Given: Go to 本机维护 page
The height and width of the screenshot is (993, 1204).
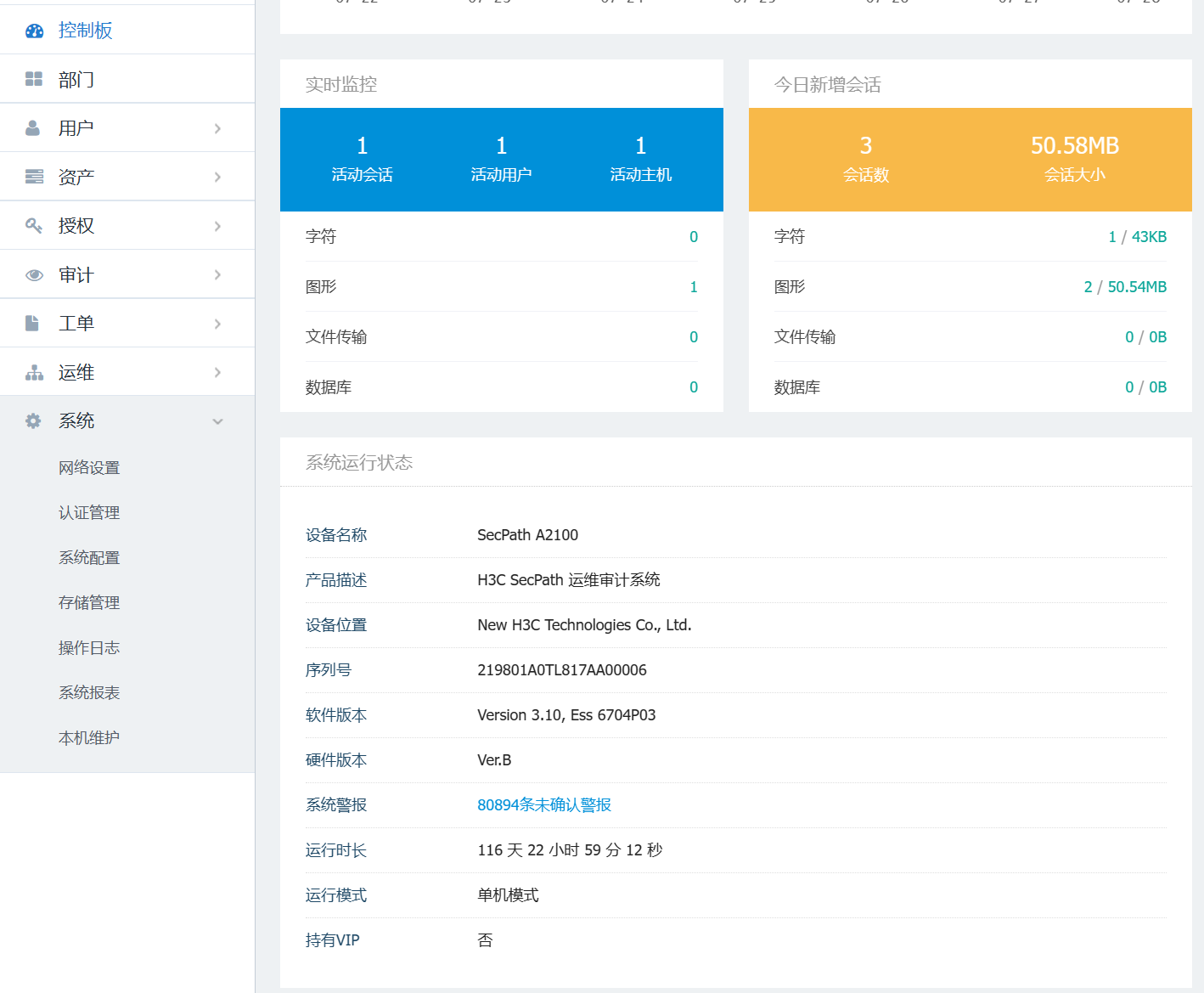Looking at the screenshot, I should click(x=89, y=738).
